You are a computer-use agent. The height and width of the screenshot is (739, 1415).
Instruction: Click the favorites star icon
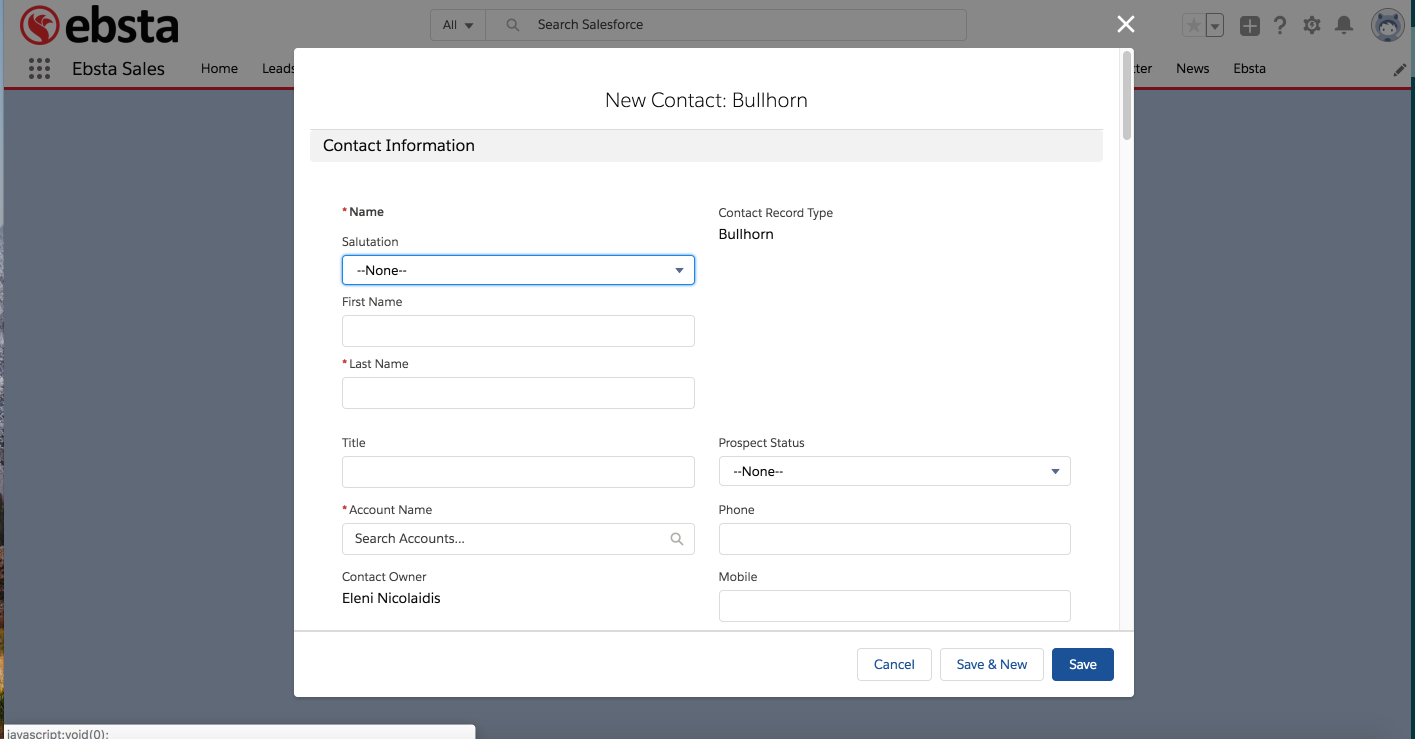[x=1193, y=26]
